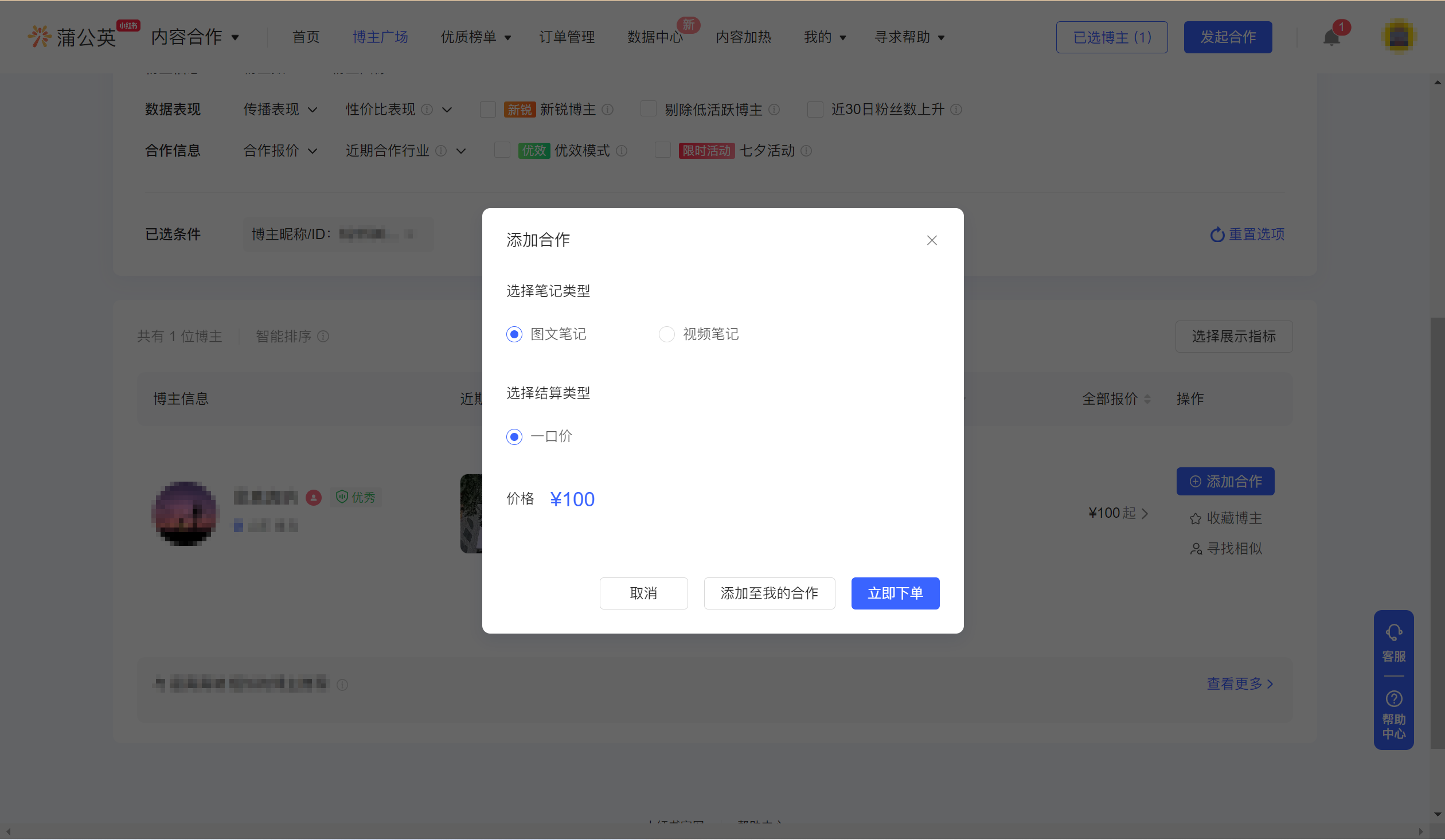Image resolution: width=1445 pixels, height=840 pixels.
Task: Open 帮助中心 question mark icon
Action: click(1393, 699)
